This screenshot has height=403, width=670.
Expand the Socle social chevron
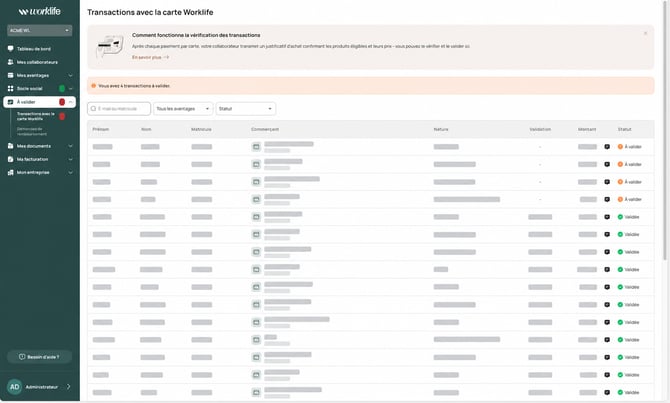(71, 88)
